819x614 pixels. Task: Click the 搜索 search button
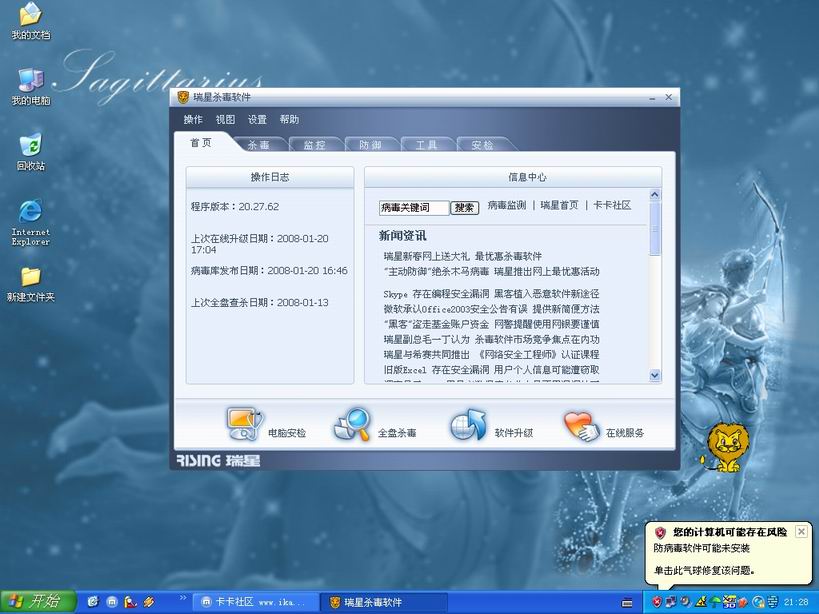[464, 208]
